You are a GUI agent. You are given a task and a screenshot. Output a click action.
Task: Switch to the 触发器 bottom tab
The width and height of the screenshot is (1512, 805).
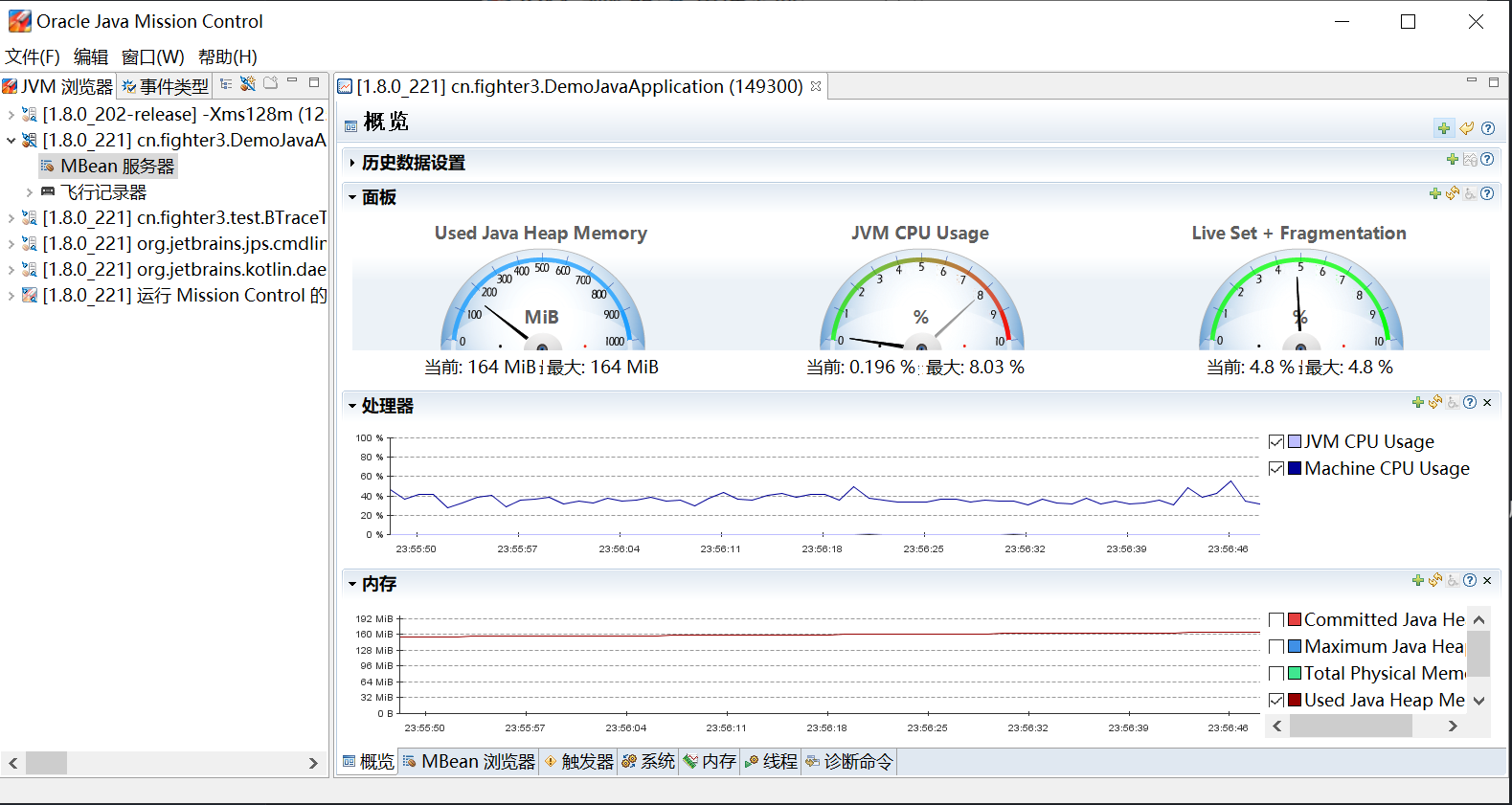click(x=578, y=762)
